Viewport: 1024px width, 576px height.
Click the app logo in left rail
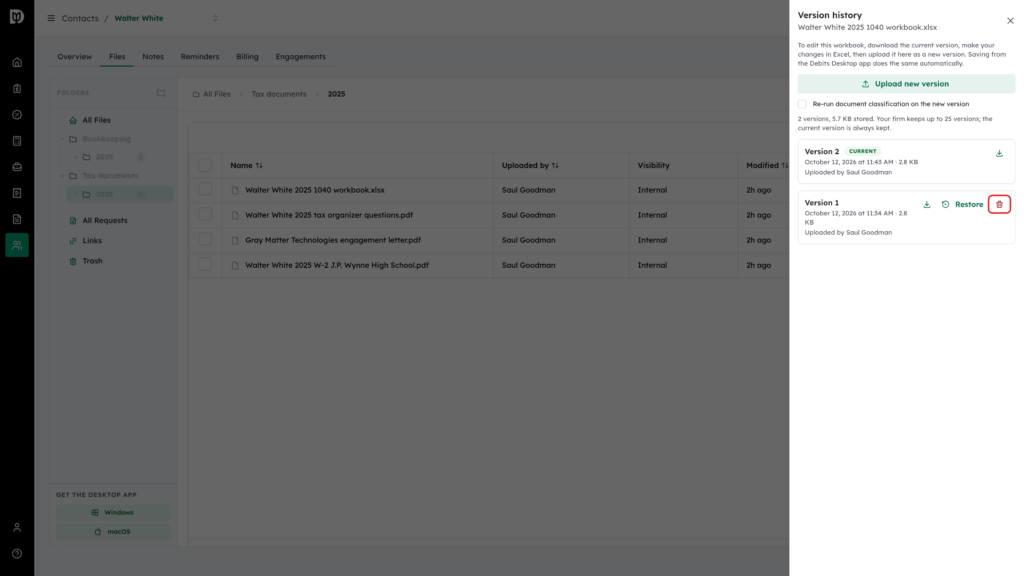tap(17, 17)
